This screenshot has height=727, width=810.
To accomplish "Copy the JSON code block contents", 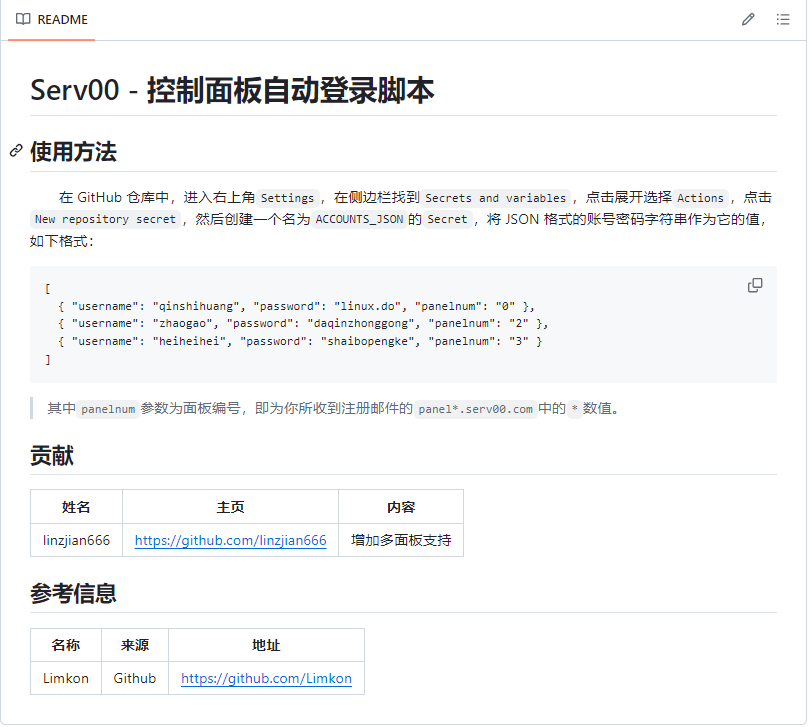I will point(757,286).
